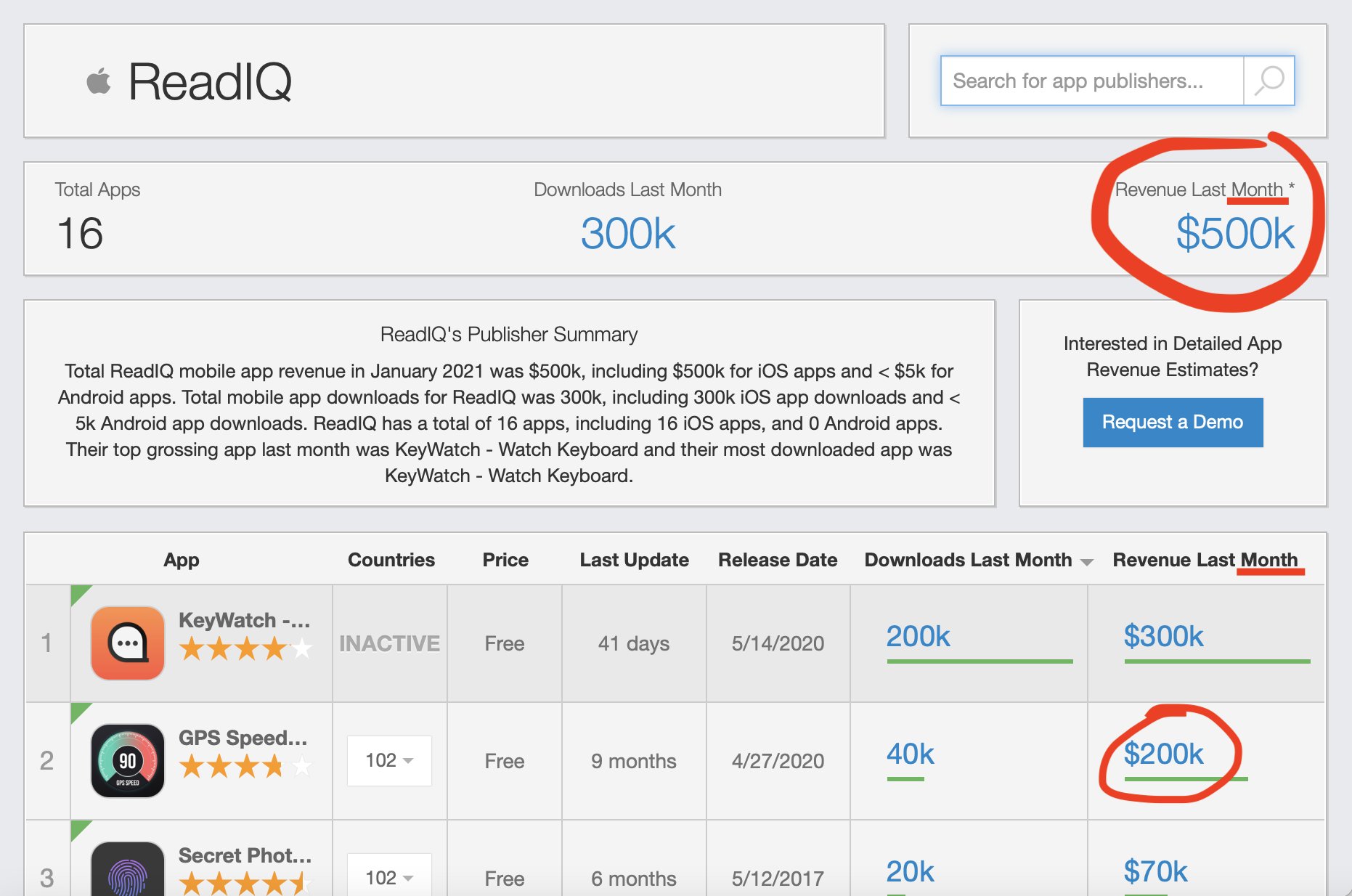Click the $500k Revenue Last Month total

1235,234
